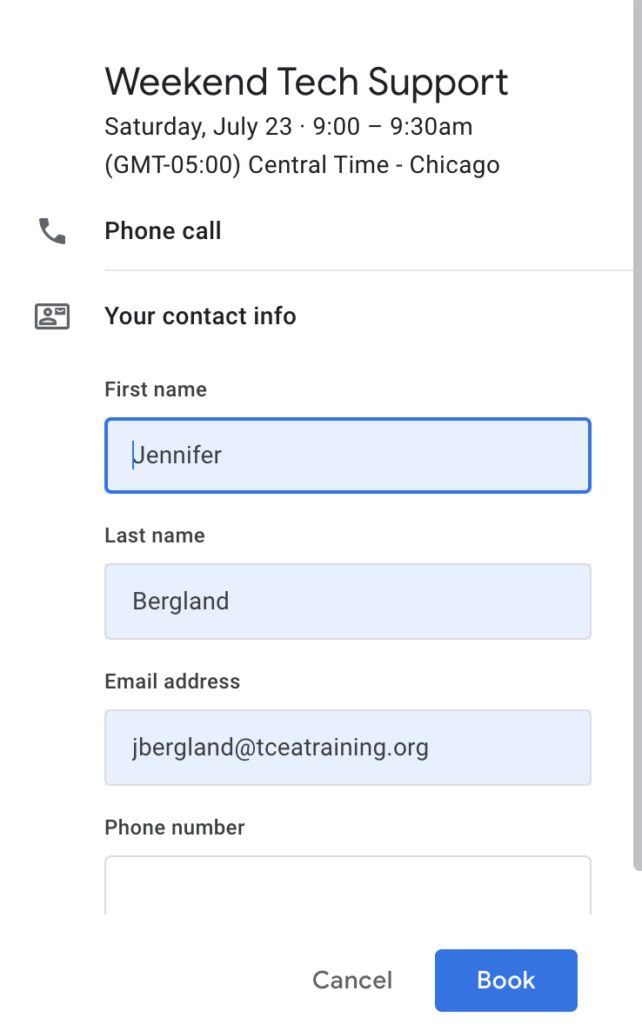Click the Your contact info heading
This screenshot has width=642, height=1024.
(x=200, y=317)
